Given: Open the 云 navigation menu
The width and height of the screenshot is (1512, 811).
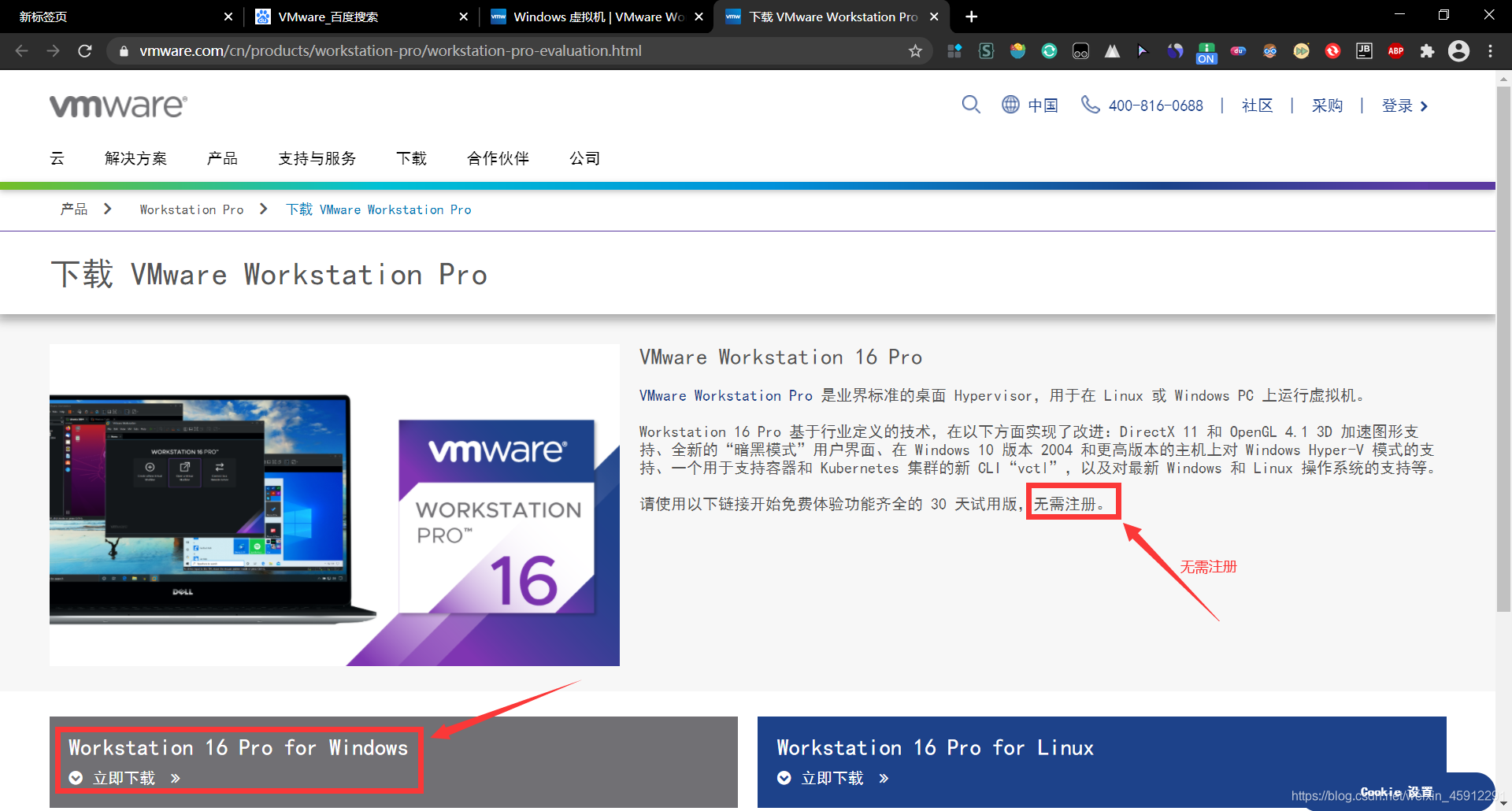Looking at the screenshot, I should point(57,158).
